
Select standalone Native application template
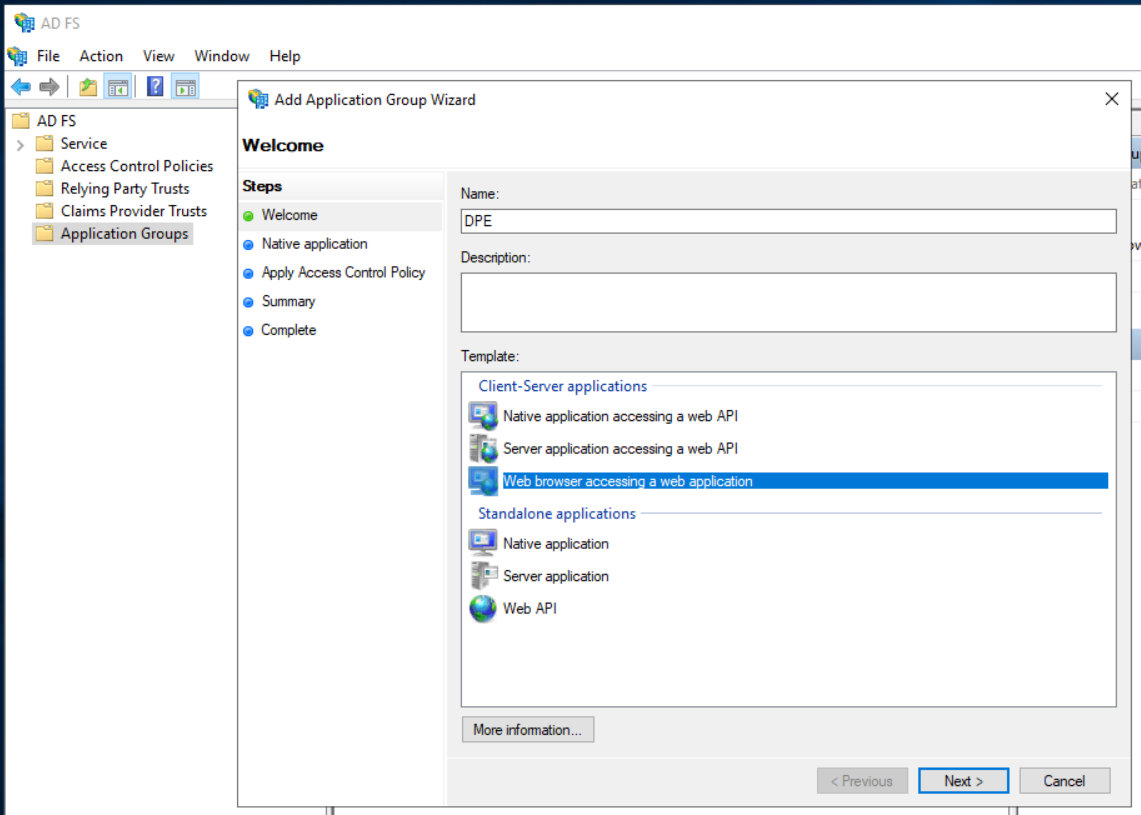tap(555, 544)
